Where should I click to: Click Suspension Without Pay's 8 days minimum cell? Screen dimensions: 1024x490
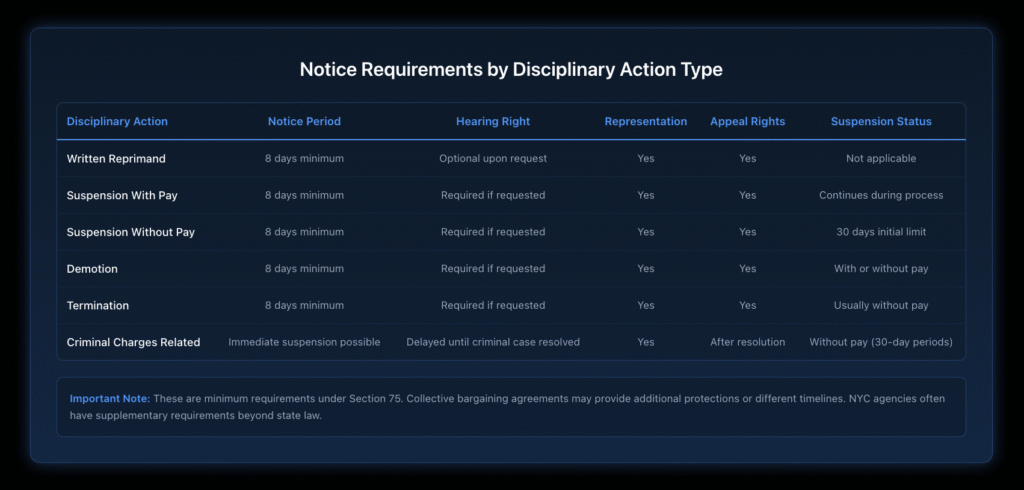tap(304, 232)
